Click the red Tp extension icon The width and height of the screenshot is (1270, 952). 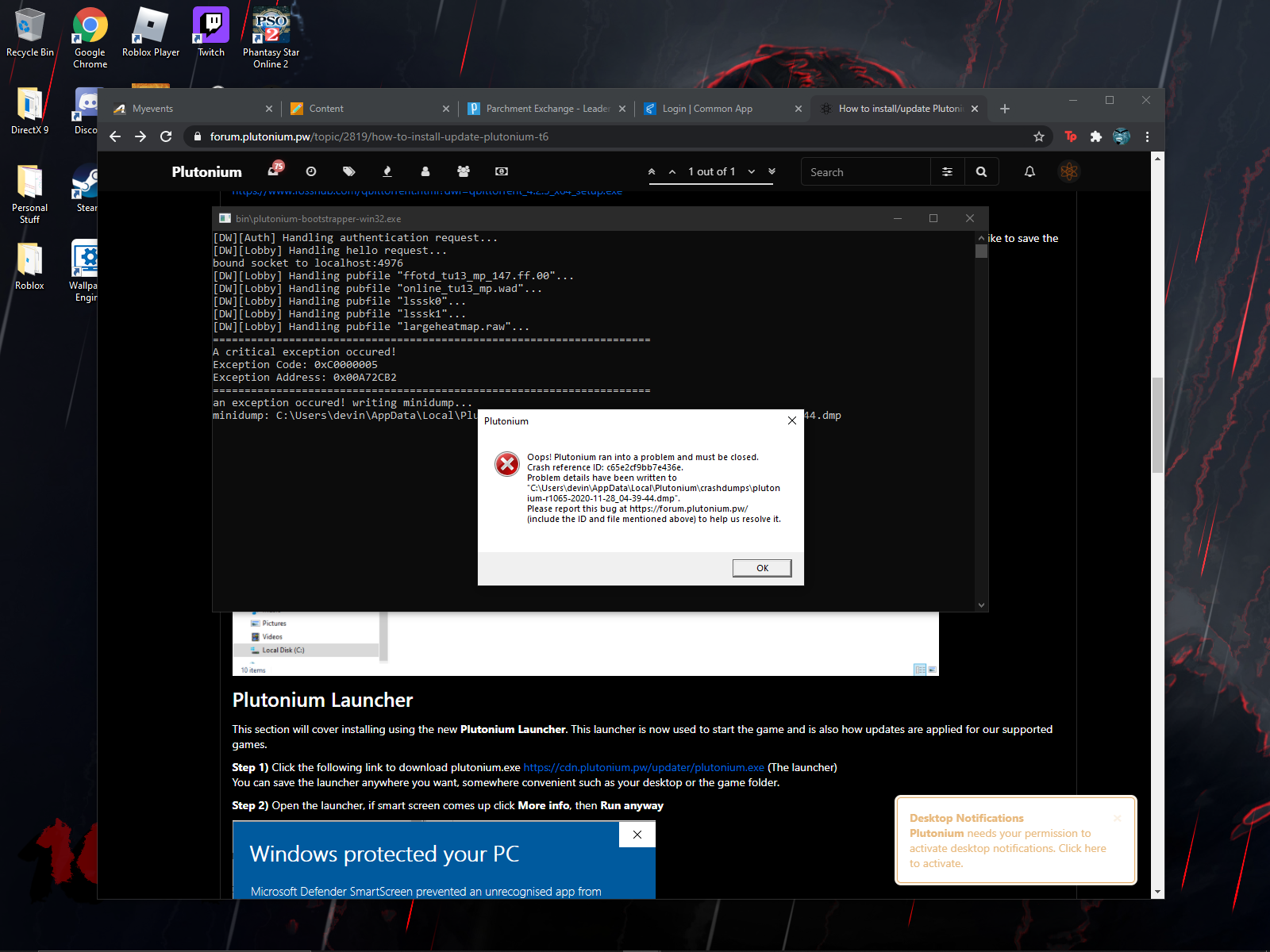click(1071, 136)
